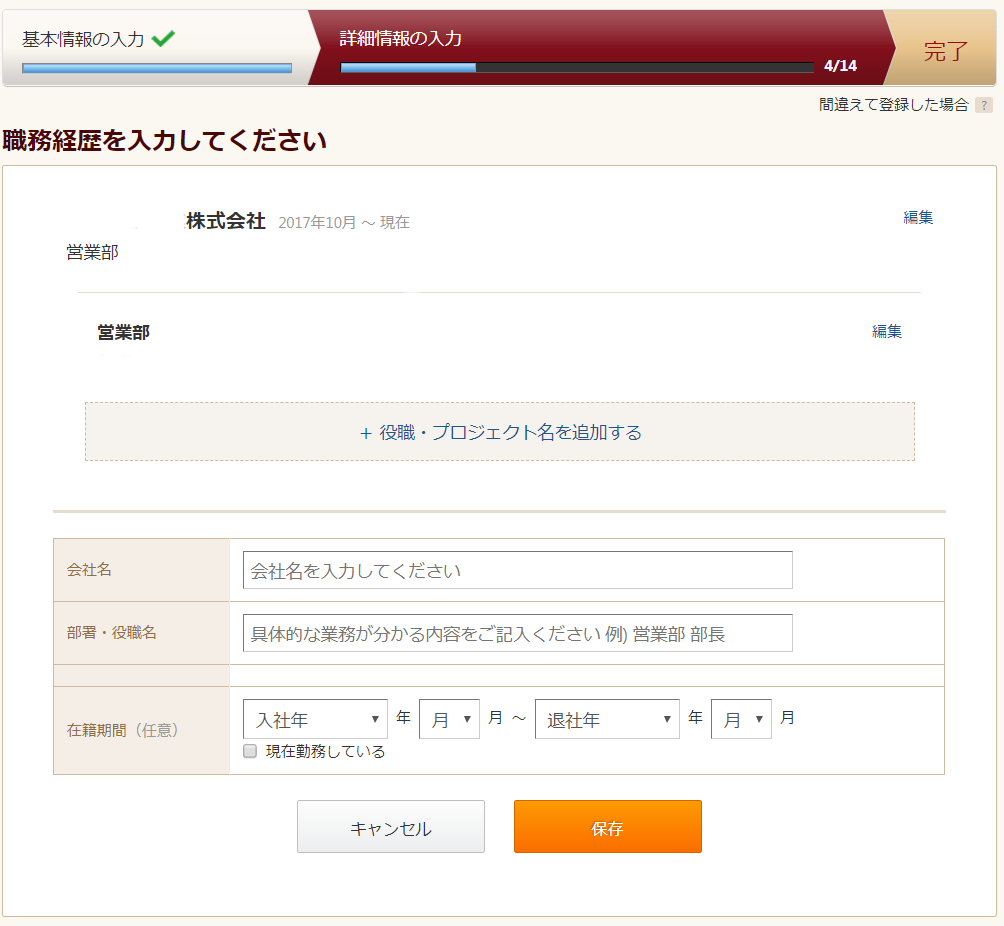Open the month dropdown after 退社年
The image size is (1004, 926).
coord(741,719)
